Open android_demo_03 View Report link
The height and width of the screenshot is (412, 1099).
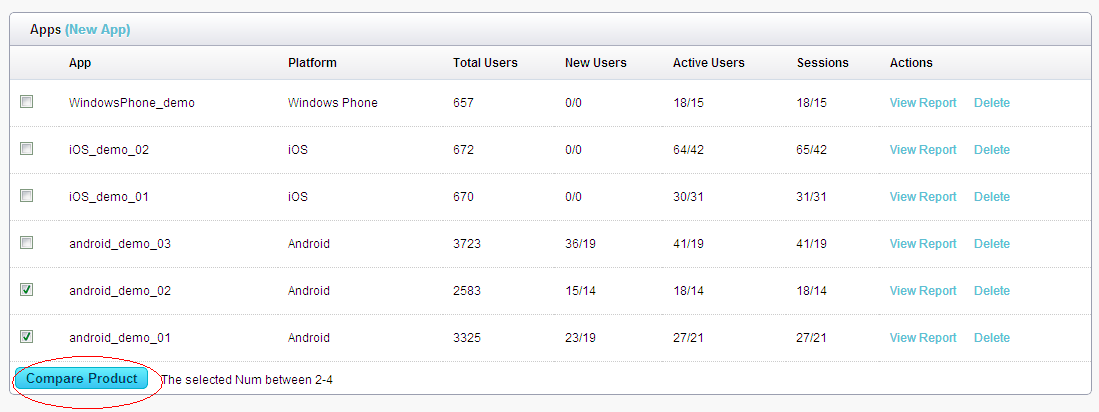(923, 244)
